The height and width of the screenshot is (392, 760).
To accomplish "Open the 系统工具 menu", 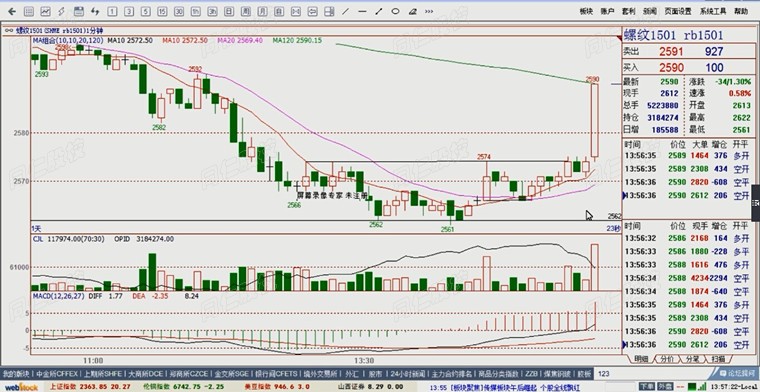I will click(x=713, y=11).
